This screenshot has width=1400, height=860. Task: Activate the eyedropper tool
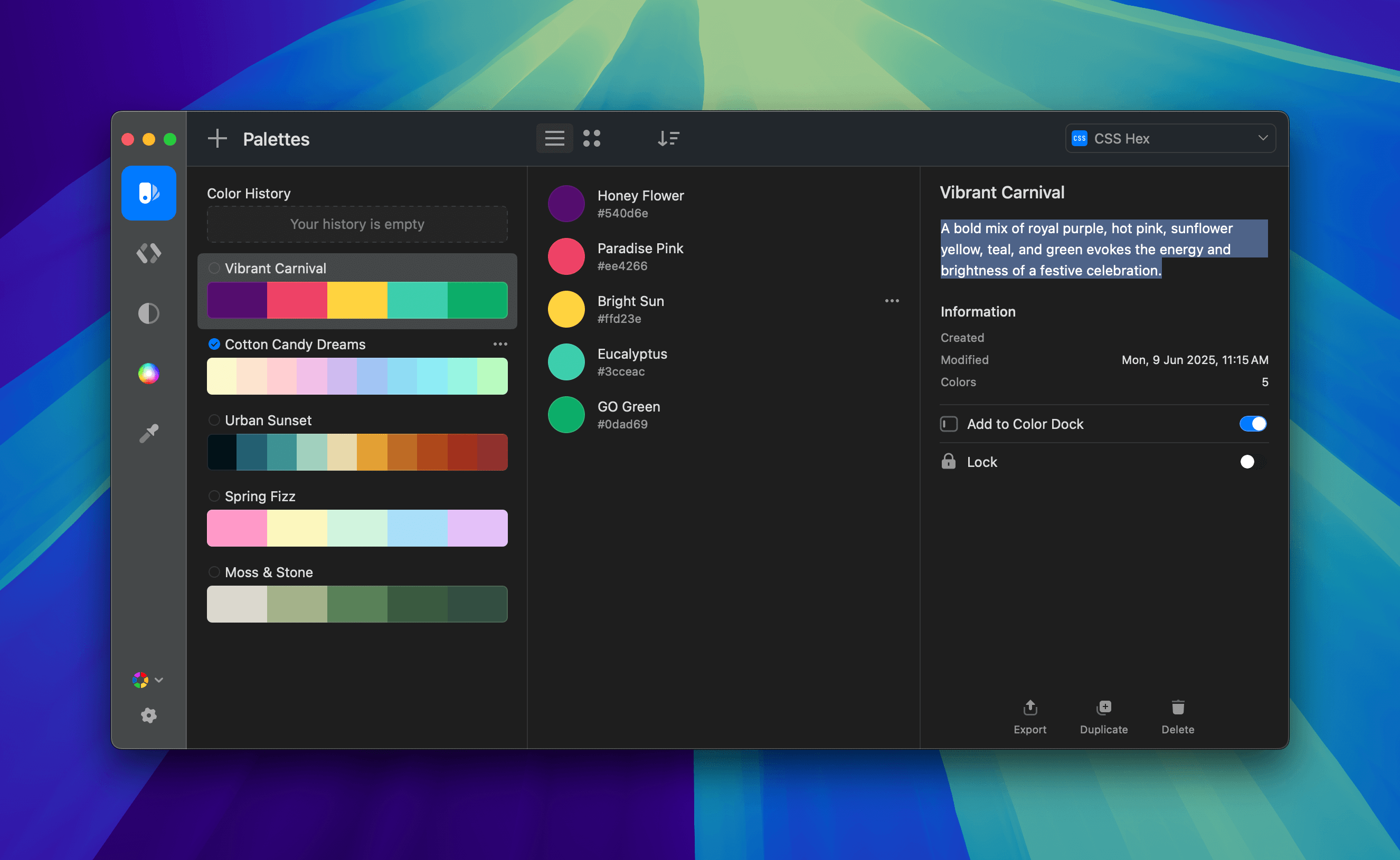[148, 432]
